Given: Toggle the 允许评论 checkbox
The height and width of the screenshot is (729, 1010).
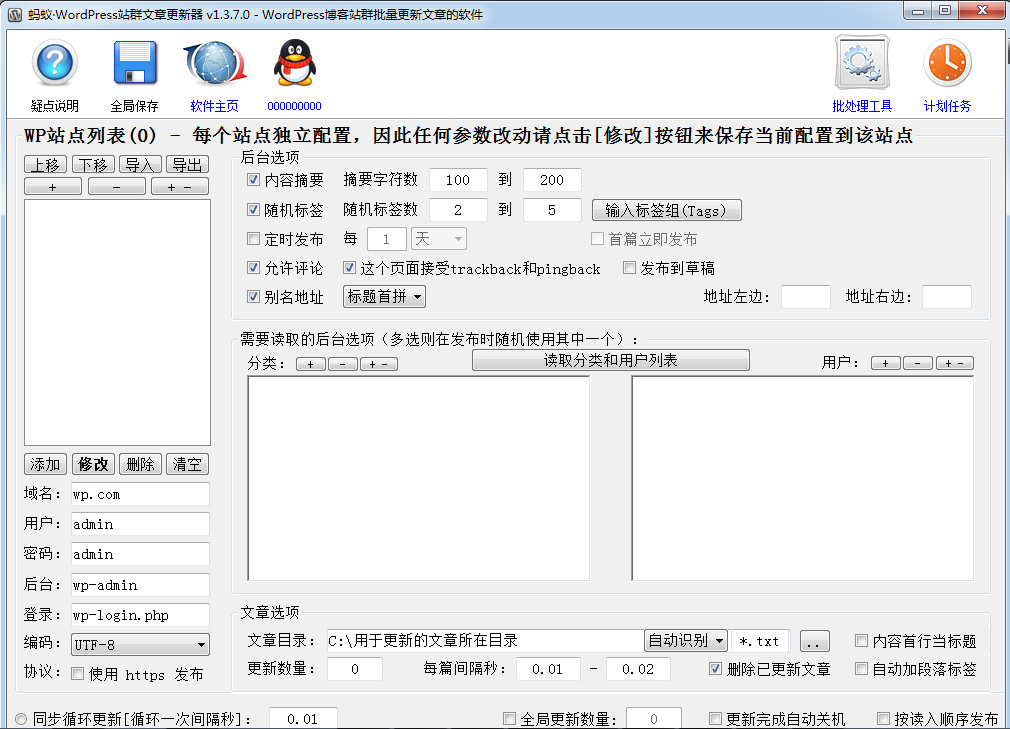Looking at the screenshot, I should [x=253, y=267].
